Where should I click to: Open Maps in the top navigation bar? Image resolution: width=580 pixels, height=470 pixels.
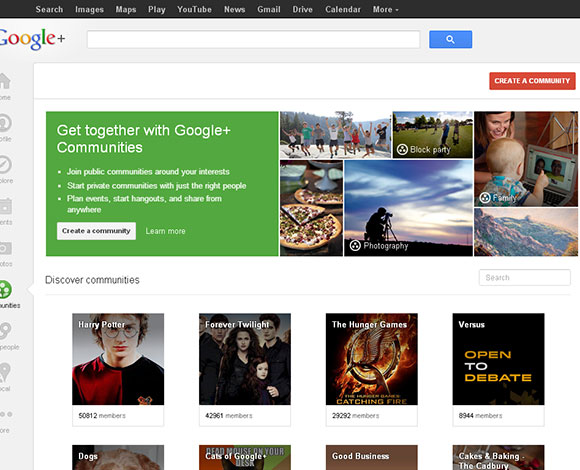126,9
